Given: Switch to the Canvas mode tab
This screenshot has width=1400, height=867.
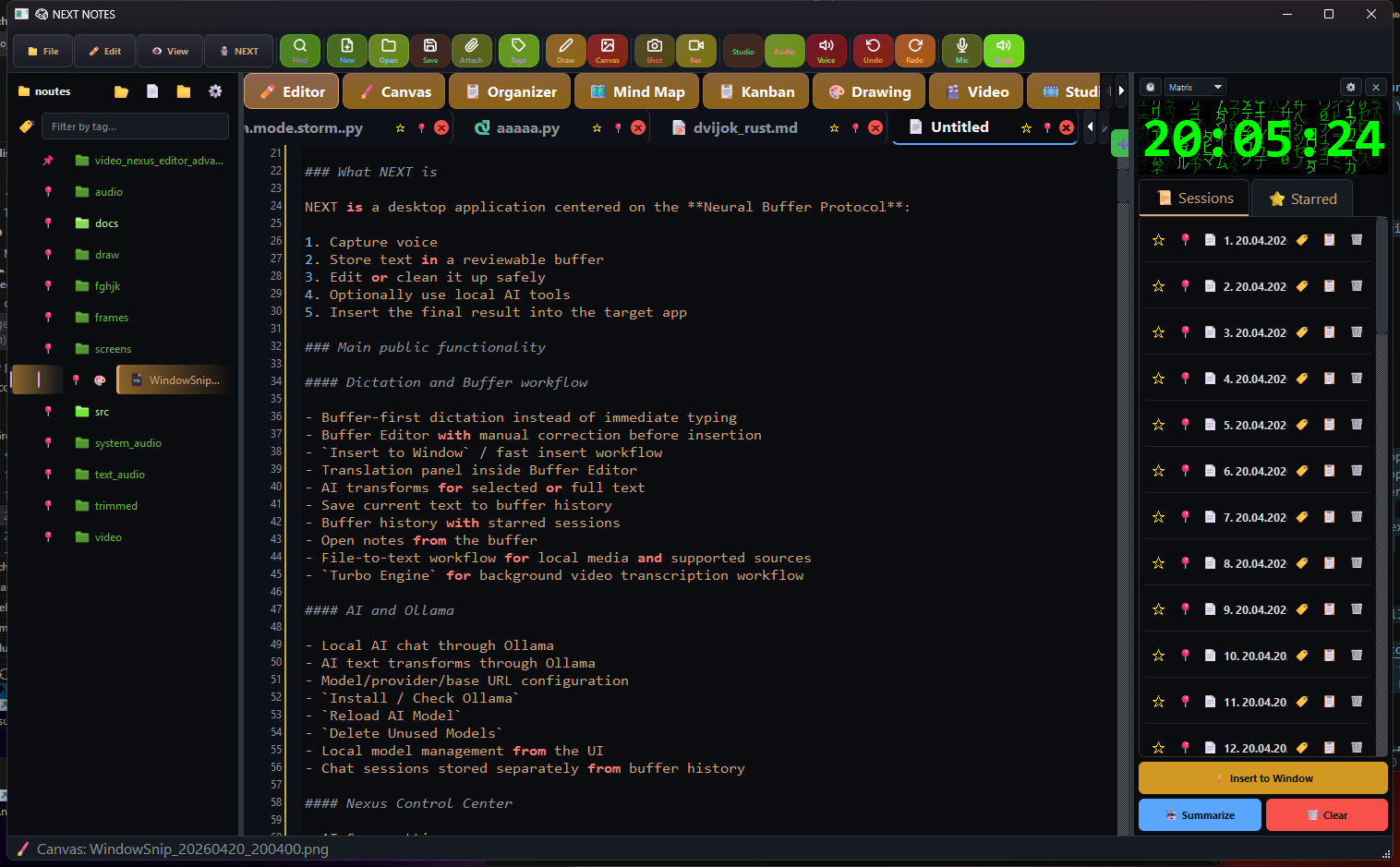Looking at the screenshot, I should [394, 91].
